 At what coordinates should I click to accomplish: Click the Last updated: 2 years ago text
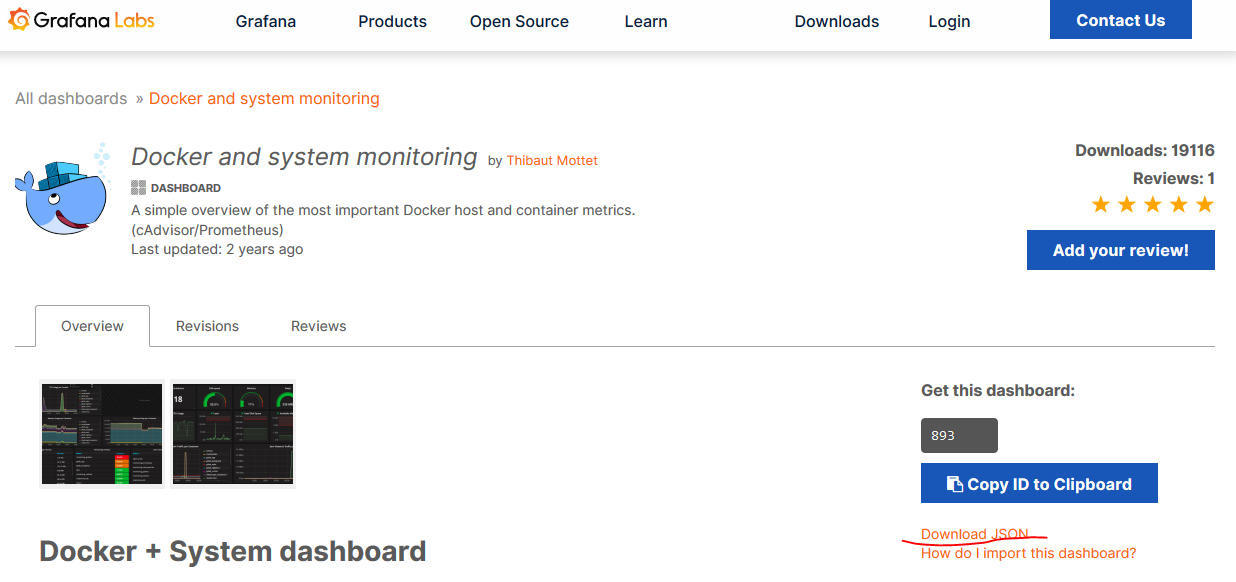tap(217, 249)
